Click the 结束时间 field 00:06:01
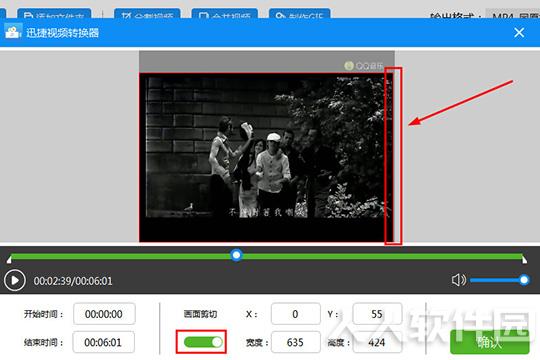540x360 pixels. (103, 342)
